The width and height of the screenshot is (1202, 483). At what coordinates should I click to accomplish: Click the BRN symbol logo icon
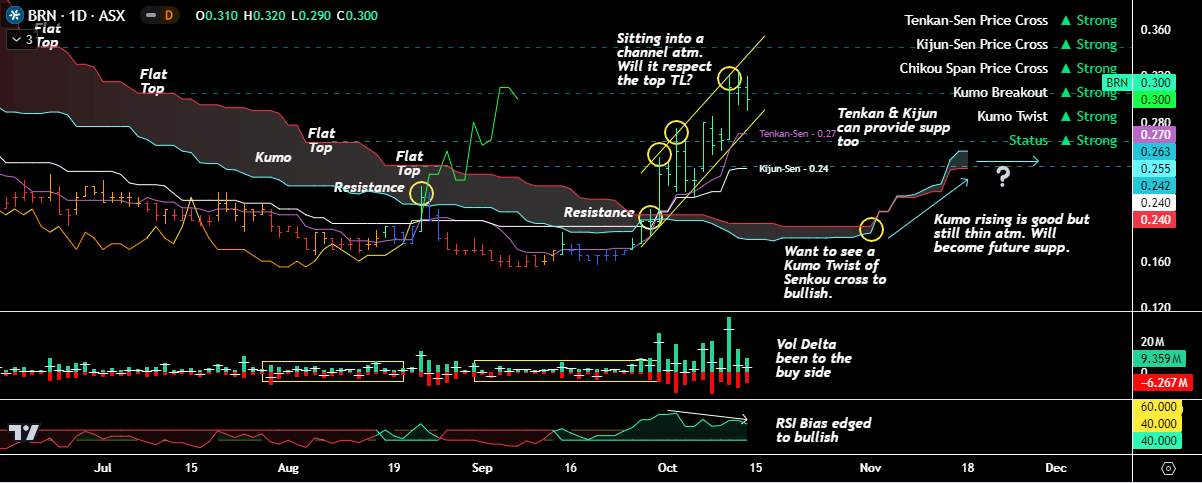pos(13,16)
